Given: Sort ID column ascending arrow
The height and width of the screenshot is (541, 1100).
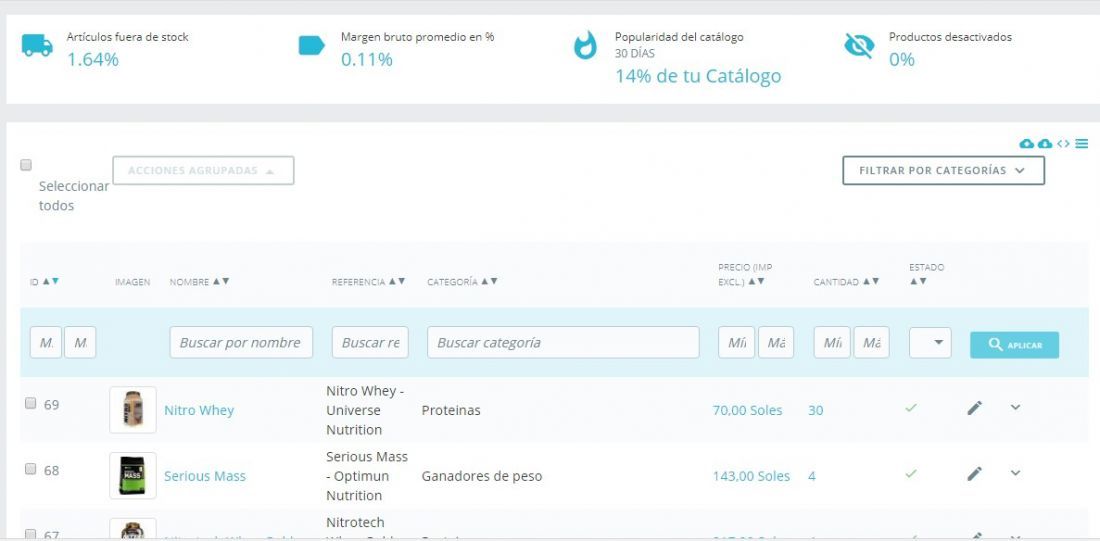Looking at the screenshot, I should click(46, 281).
